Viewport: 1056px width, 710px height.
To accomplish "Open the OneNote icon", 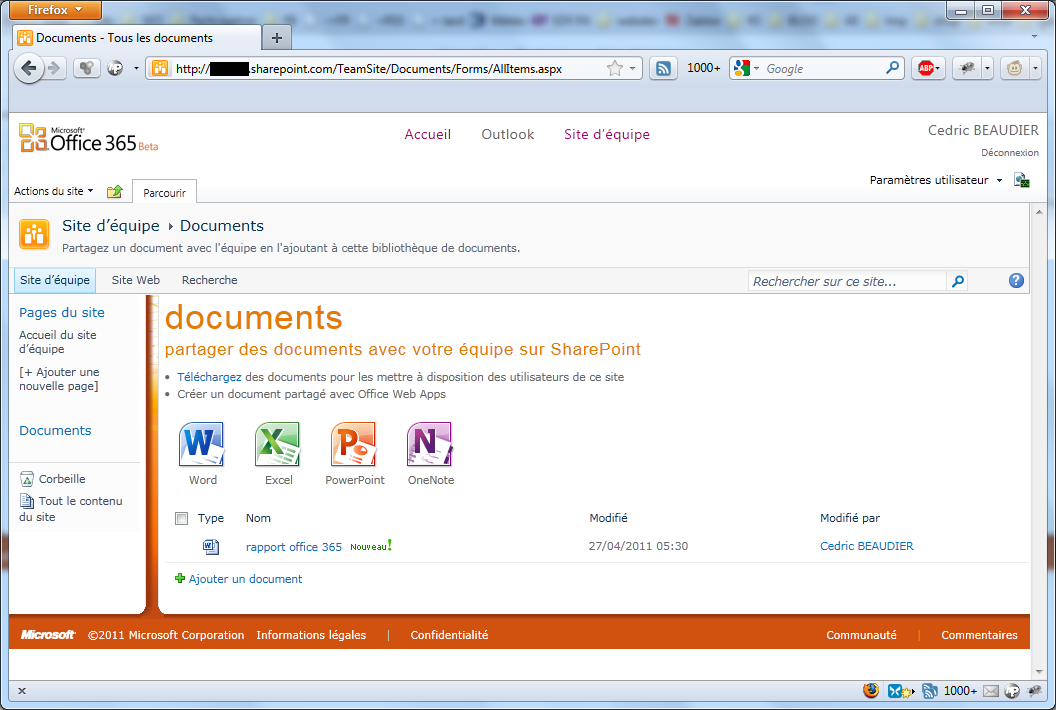I will pos(430,444).
